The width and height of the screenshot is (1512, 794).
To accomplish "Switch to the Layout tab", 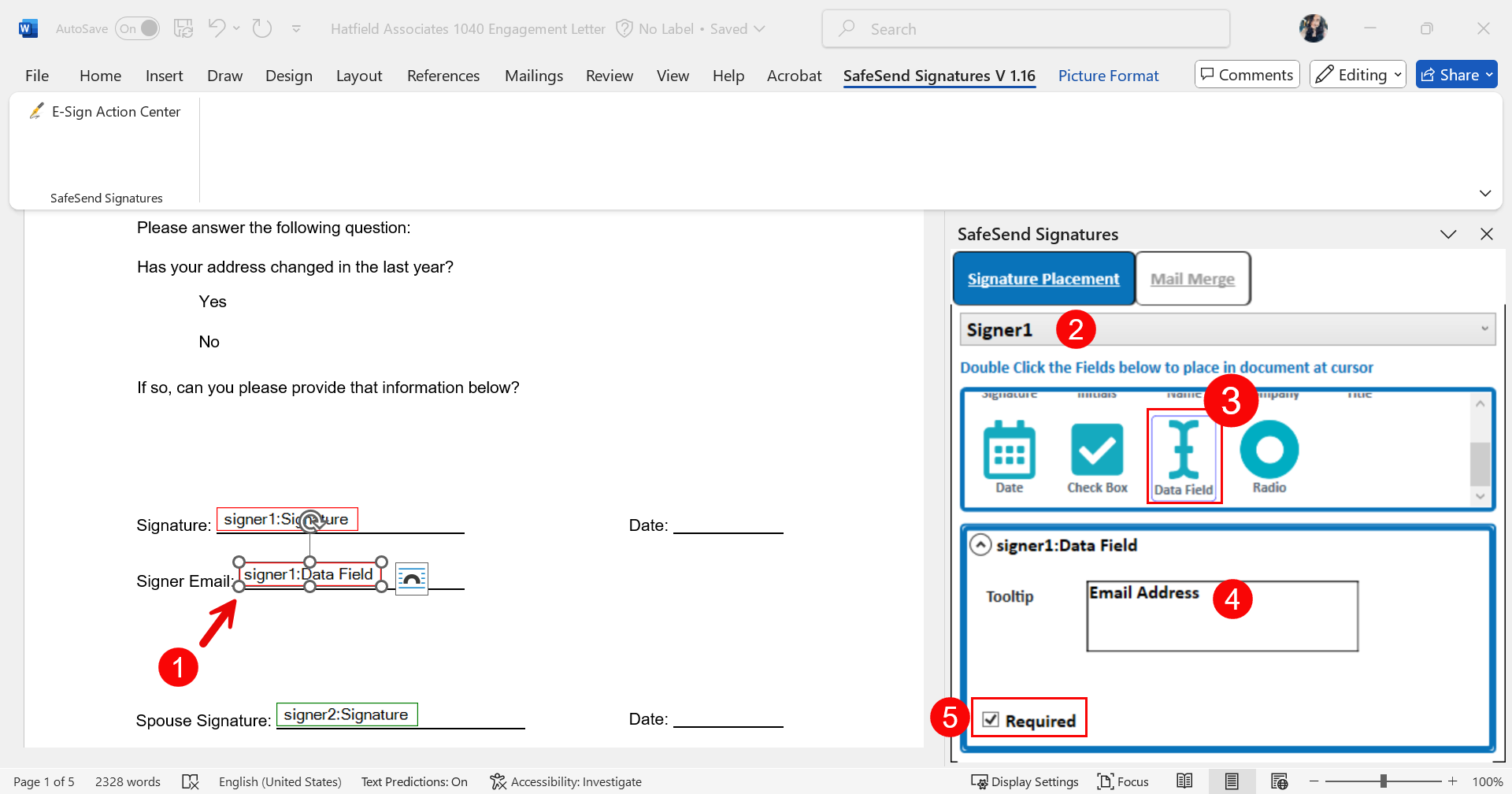I will [359, 76].
